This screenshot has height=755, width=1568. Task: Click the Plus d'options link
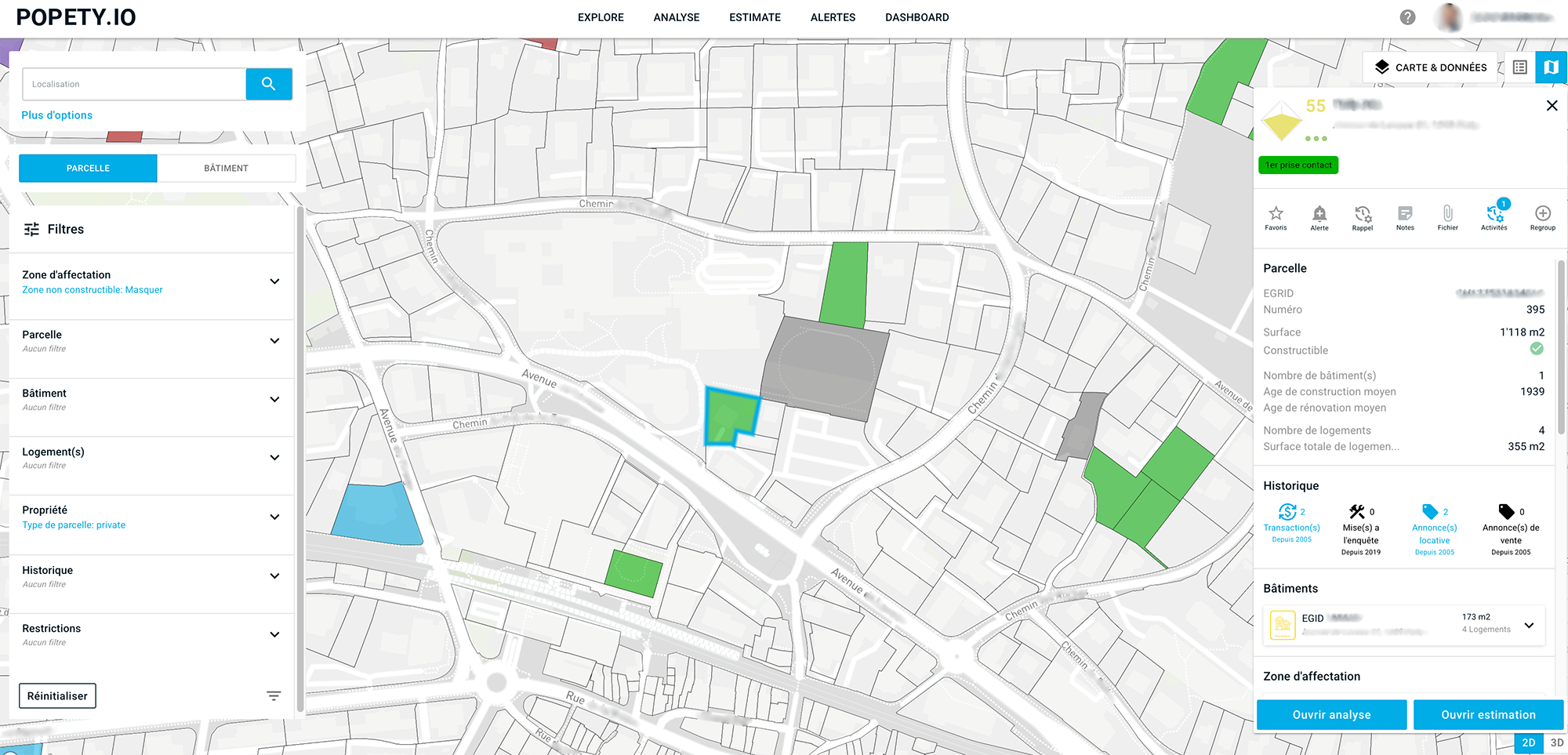coord(57,115)
